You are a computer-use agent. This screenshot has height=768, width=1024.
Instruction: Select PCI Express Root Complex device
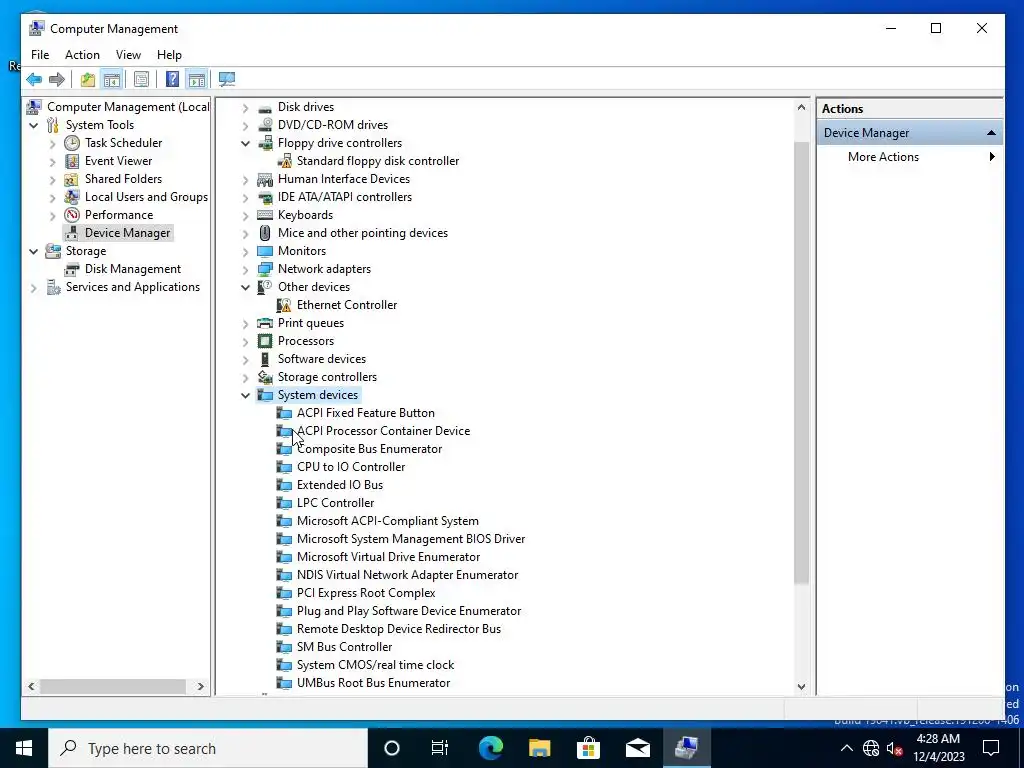coord(366,593)
